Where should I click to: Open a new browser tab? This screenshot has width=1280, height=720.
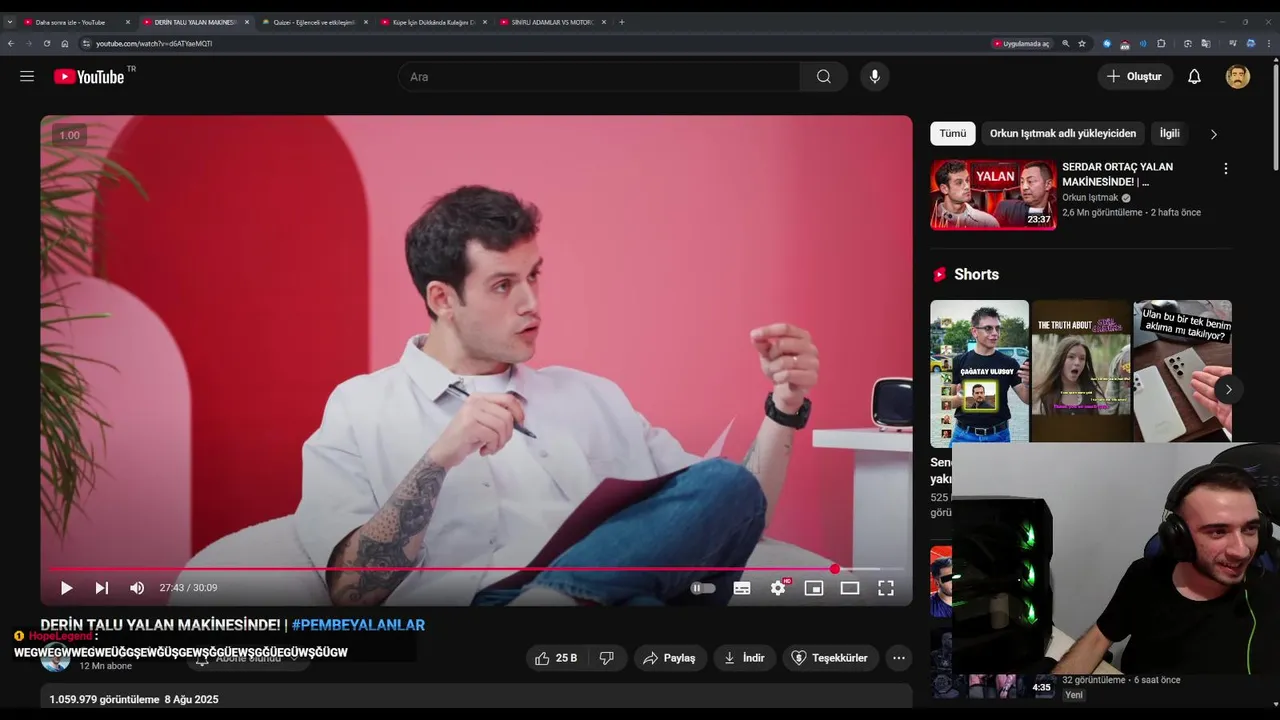[x=622, y=22]
